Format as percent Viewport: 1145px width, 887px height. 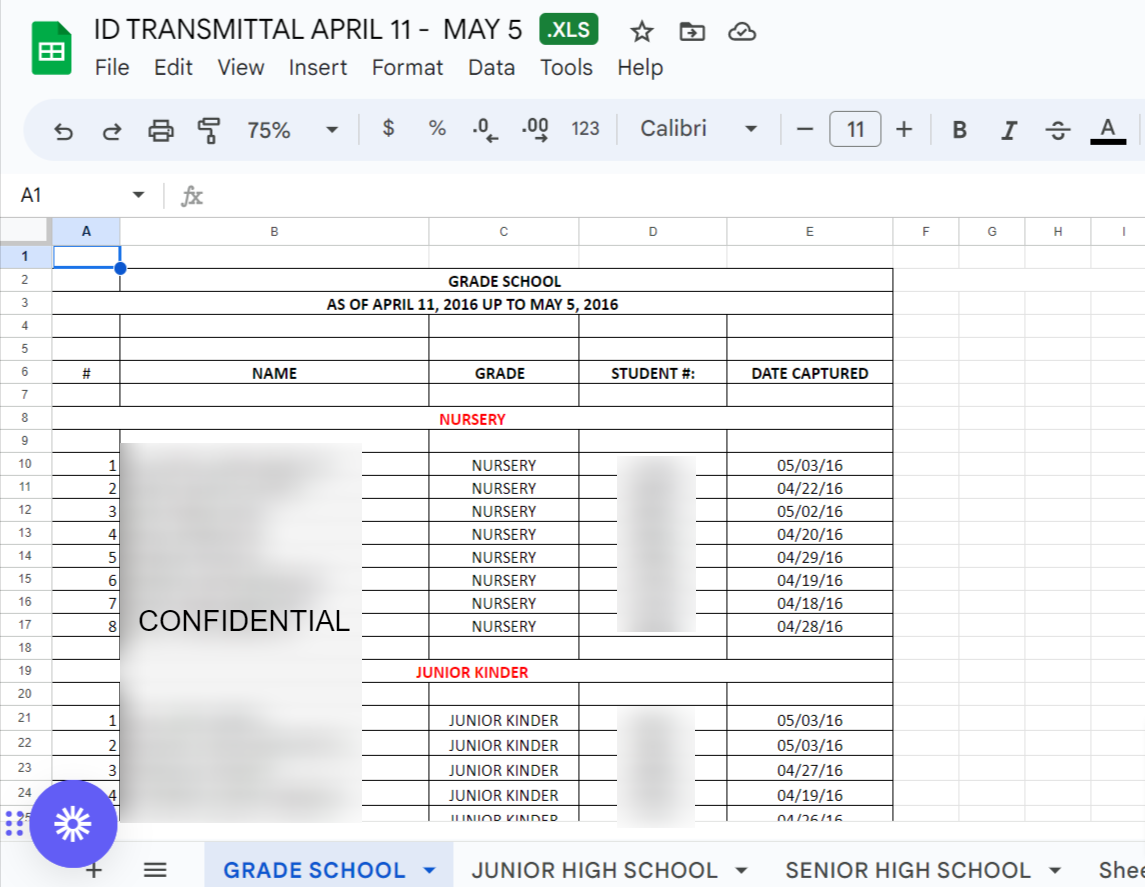point(437,128)
